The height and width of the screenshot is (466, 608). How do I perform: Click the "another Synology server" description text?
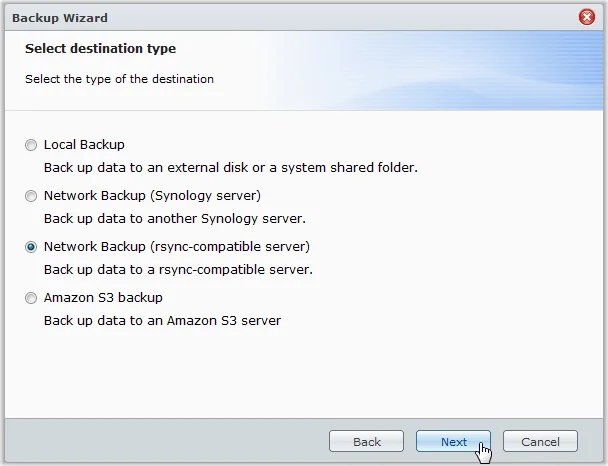(174, 219)
